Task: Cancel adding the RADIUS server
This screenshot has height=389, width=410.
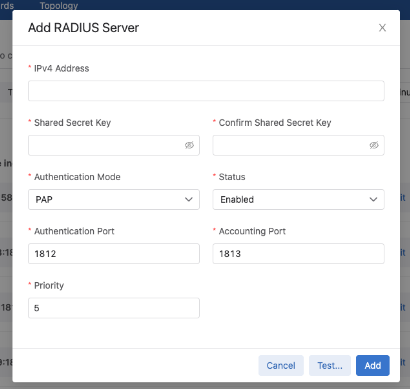Action: (281, 366)
